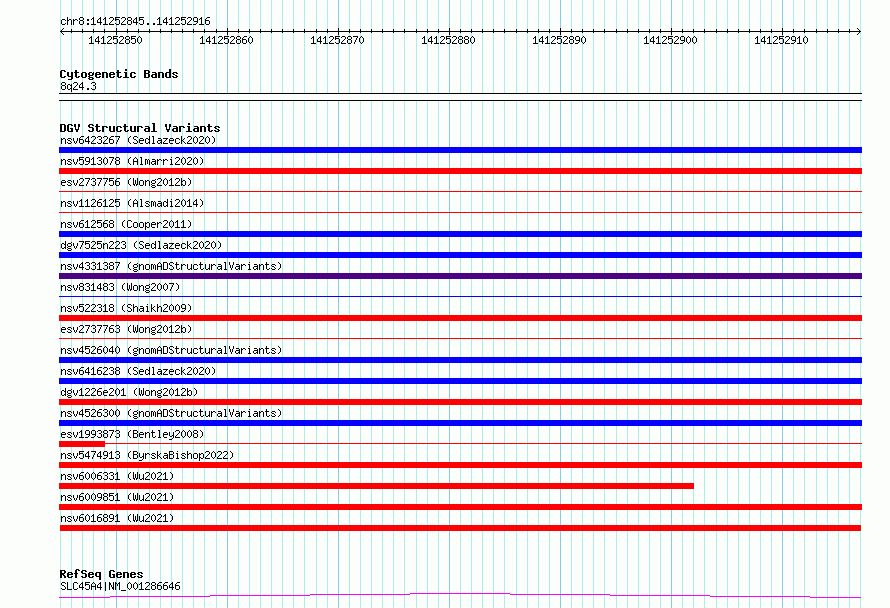Click the Cytogenetic Bands track title

click(x=119, y=74)
